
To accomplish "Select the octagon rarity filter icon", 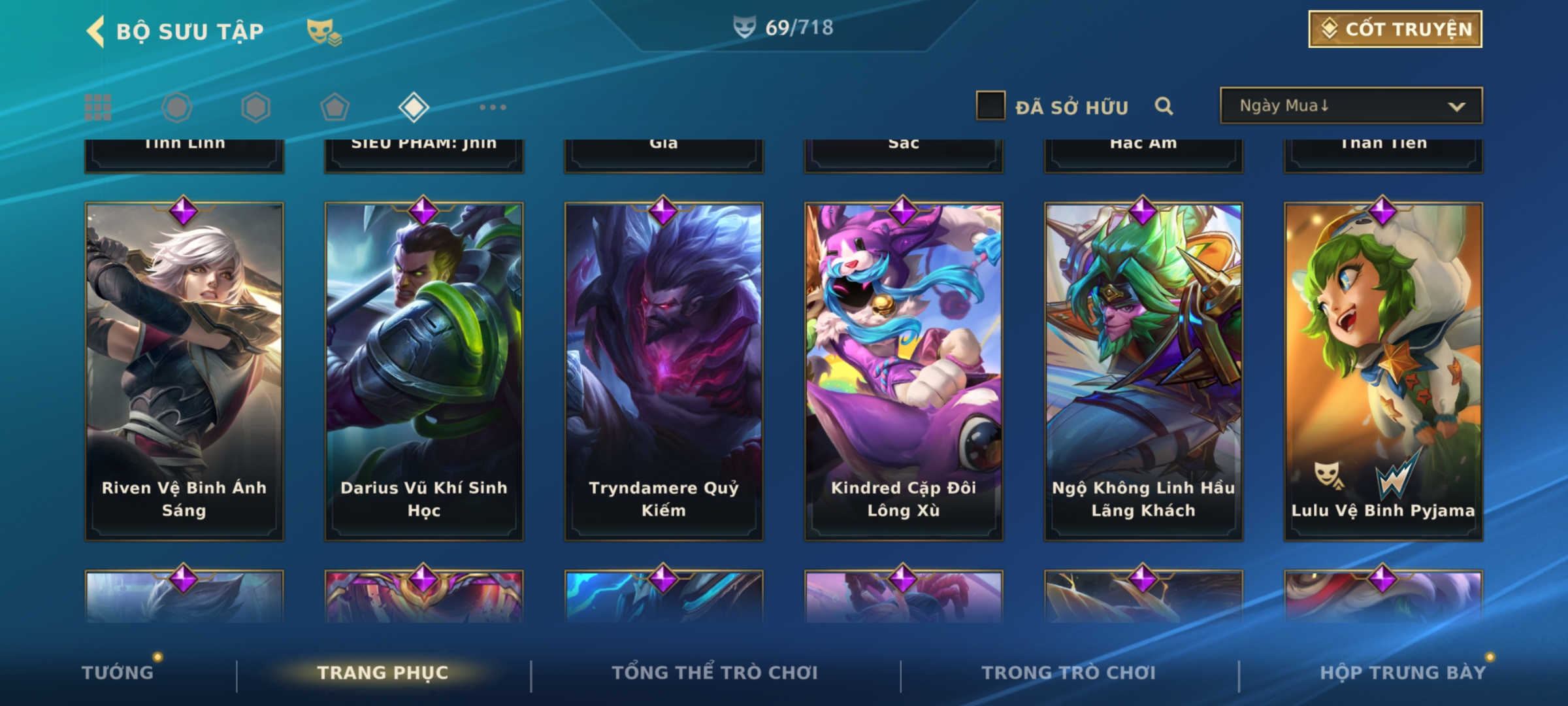I will (177, 107).
